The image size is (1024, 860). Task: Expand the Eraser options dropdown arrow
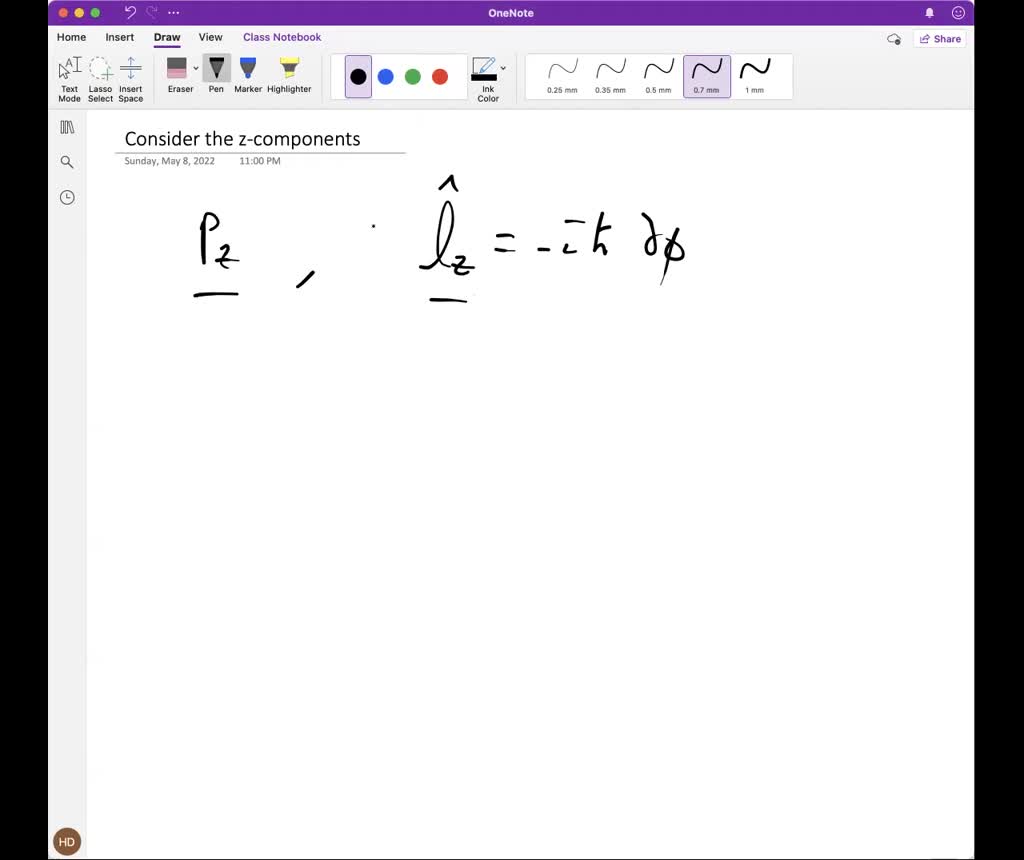click(x=196, y=69)
